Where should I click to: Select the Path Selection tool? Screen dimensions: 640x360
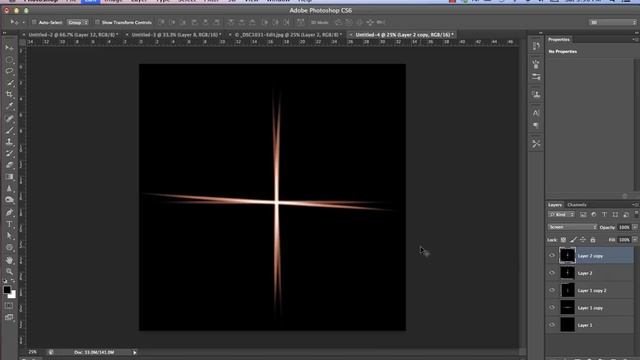[9, 236]
